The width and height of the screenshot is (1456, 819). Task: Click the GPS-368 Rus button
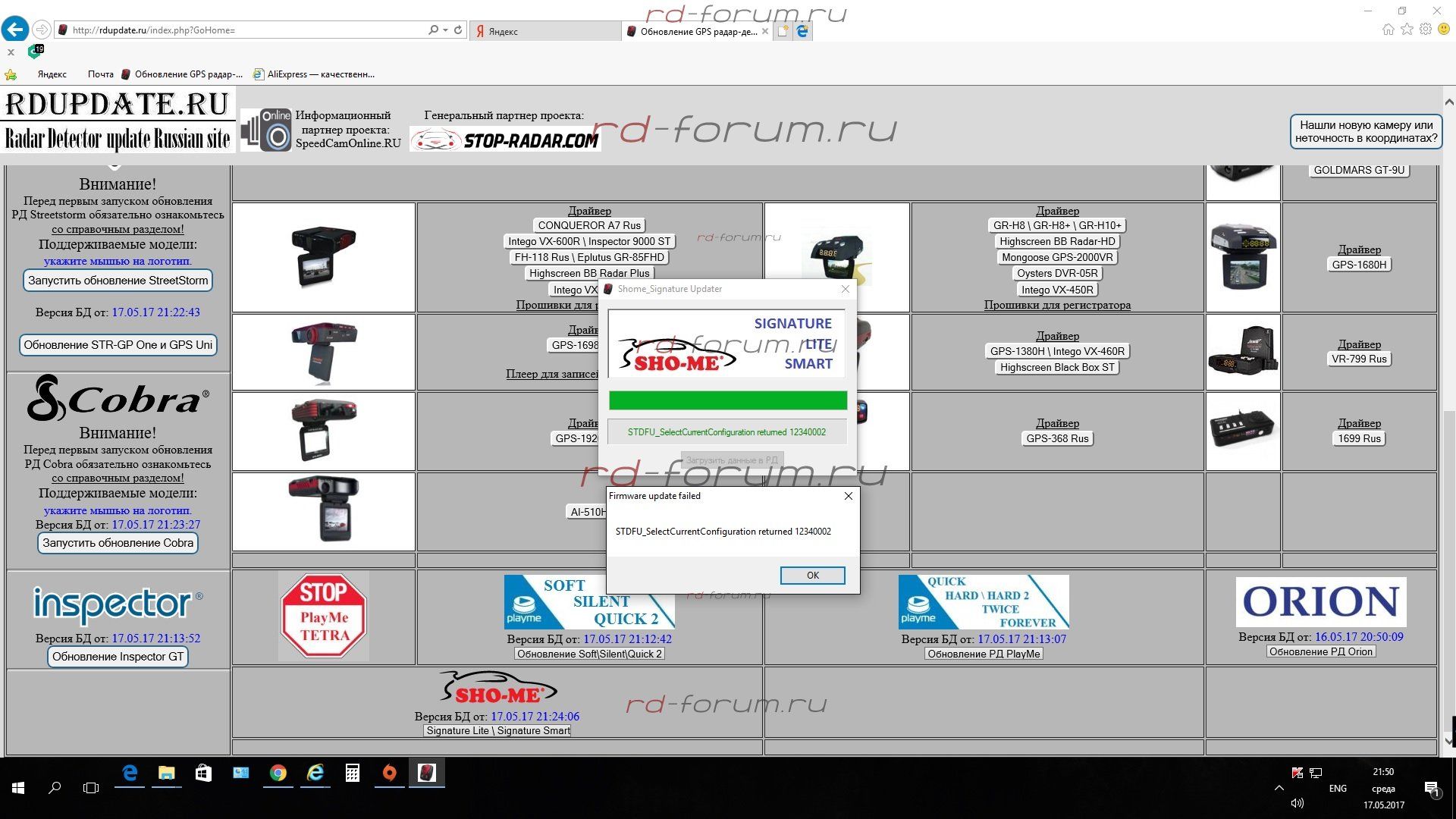[1057, 438]
